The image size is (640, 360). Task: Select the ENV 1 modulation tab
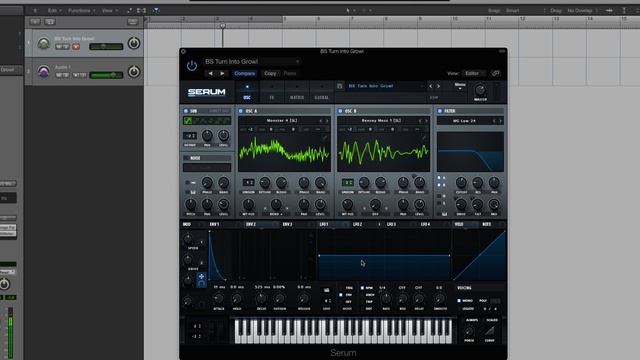[x=214, y=224]
